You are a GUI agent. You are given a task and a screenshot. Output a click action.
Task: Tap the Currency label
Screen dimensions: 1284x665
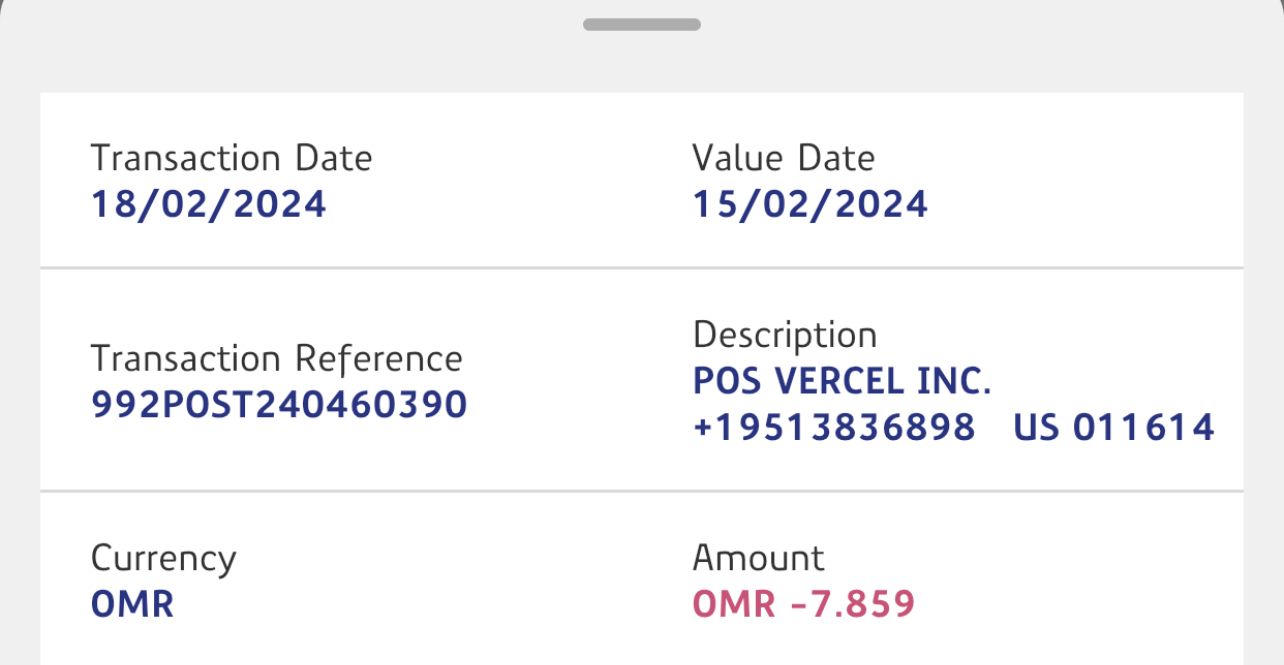coord(163,558)
